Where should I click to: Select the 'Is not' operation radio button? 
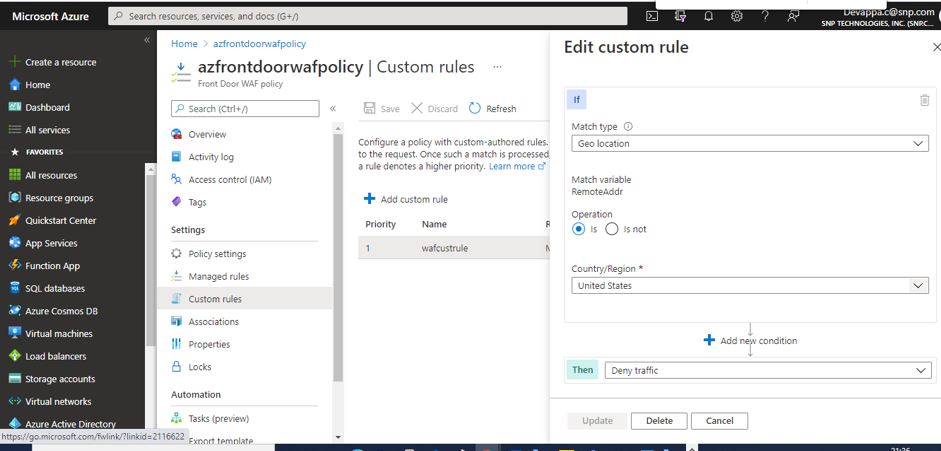point(612,229)
